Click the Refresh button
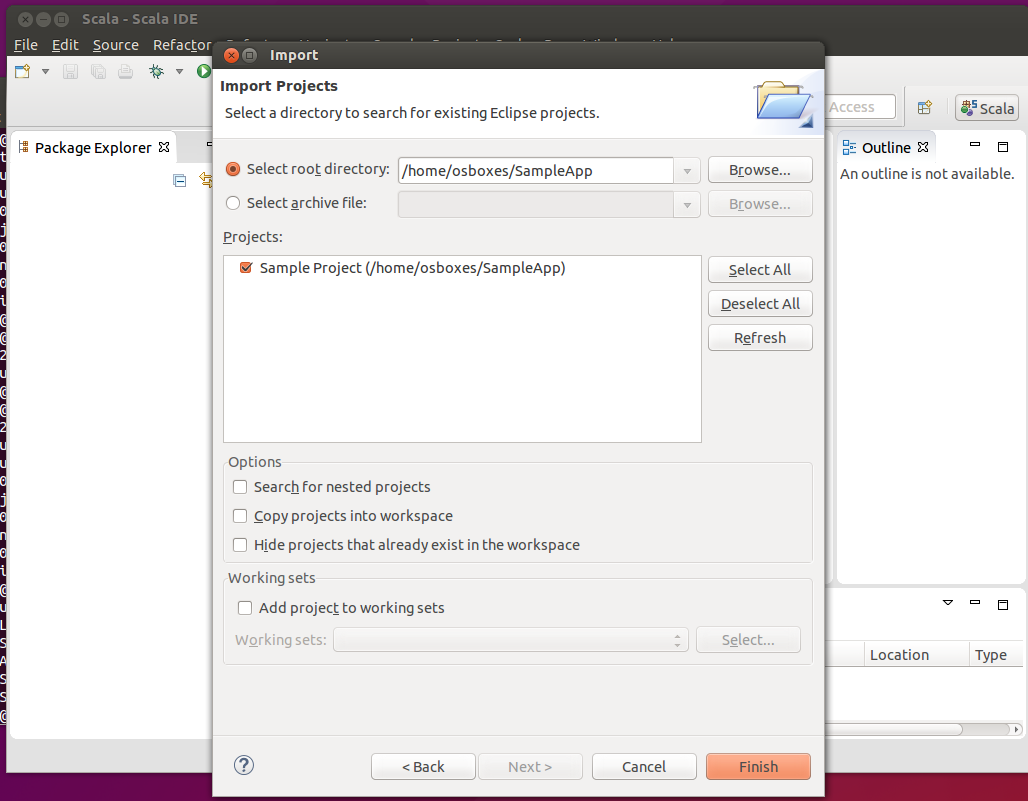 (760, 338)
